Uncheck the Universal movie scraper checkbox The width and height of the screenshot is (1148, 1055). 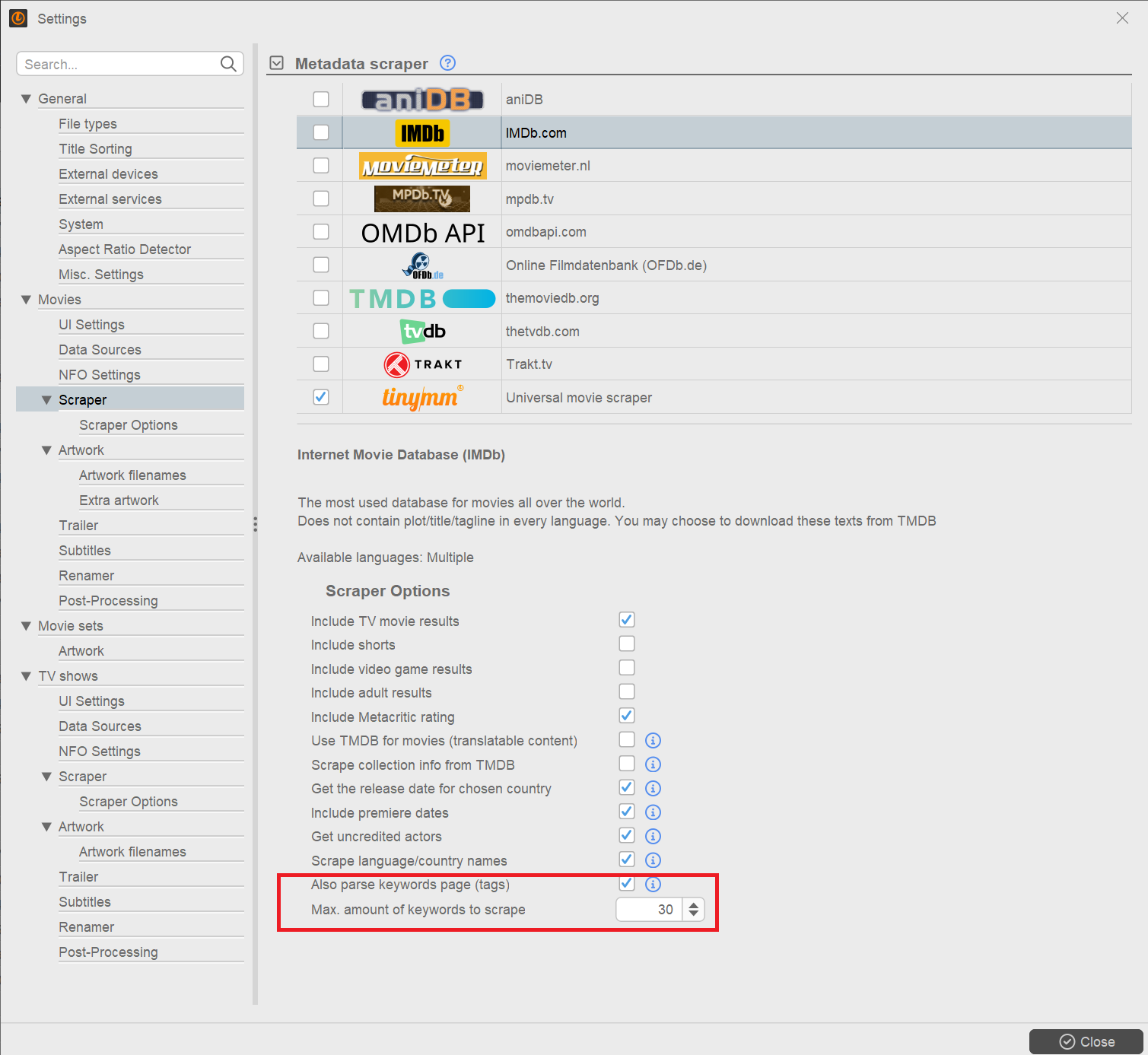click(321, 397)
